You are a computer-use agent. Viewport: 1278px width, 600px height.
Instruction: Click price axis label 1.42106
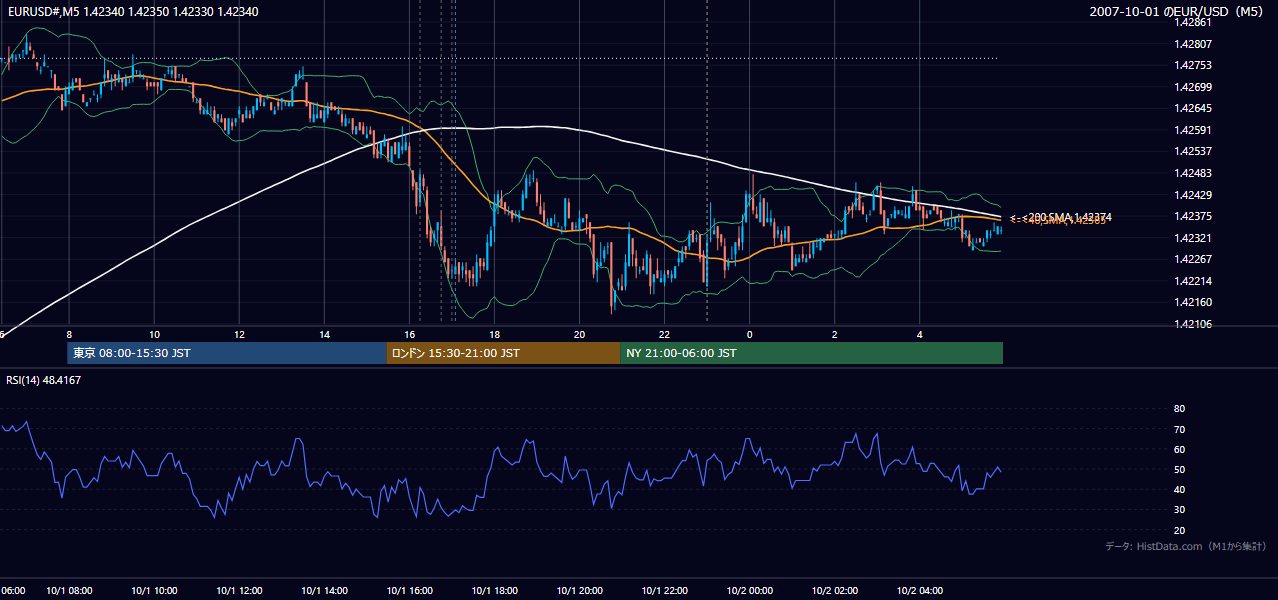1193,324
